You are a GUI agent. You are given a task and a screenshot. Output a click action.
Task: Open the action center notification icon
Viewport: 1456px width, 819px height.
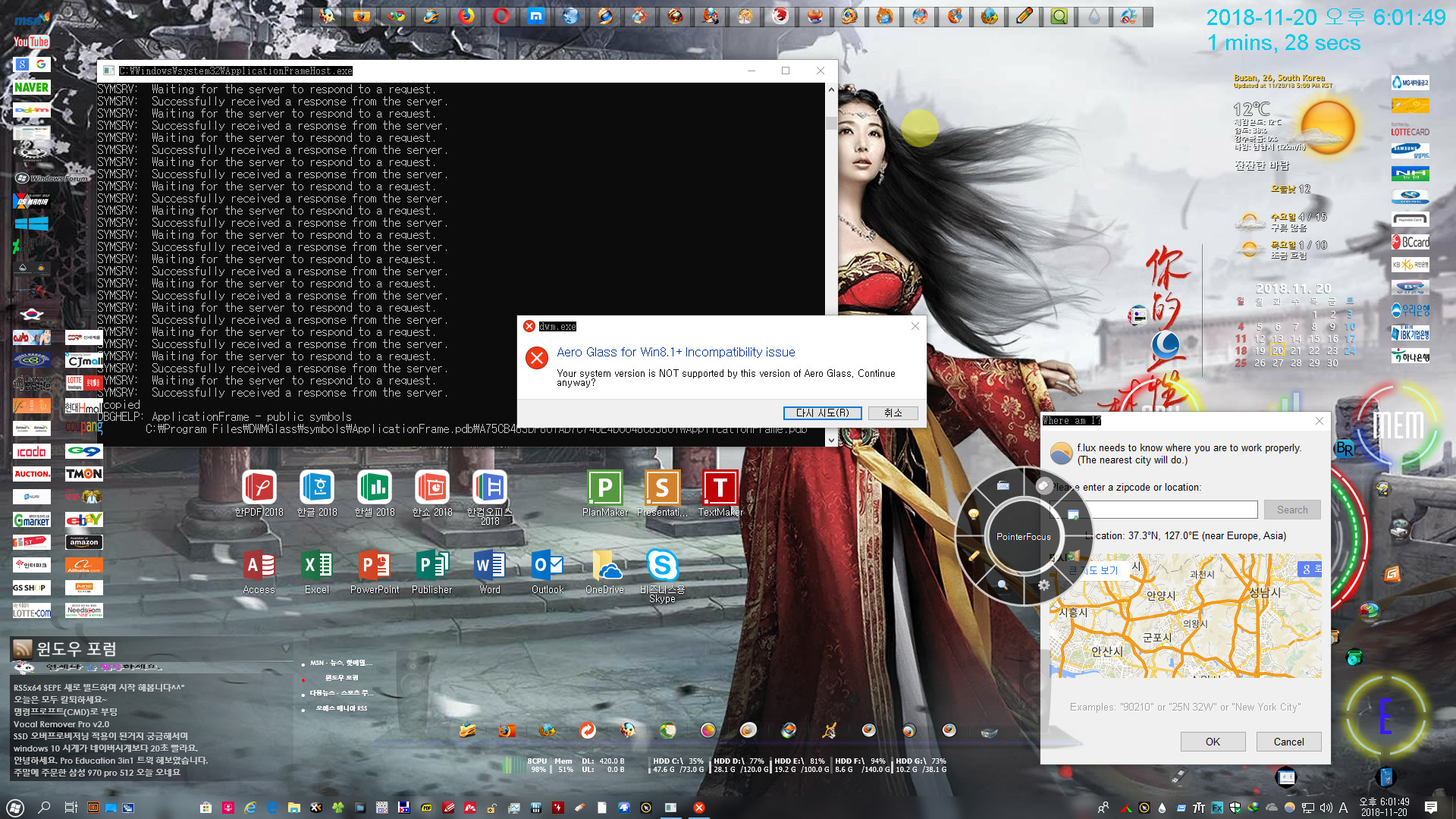coord(1430,808)
